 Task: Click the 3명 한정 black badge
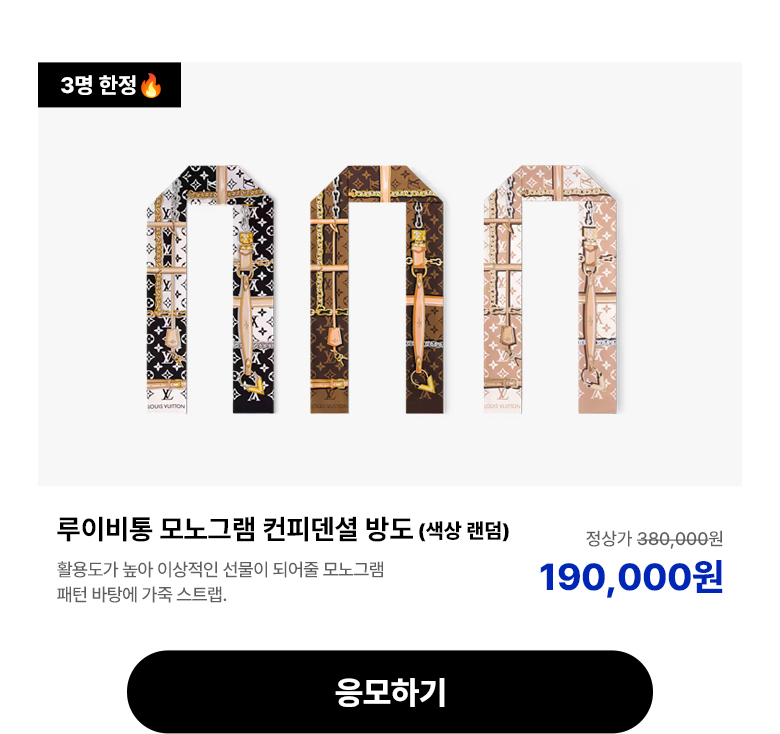click(x=109, y=85)
